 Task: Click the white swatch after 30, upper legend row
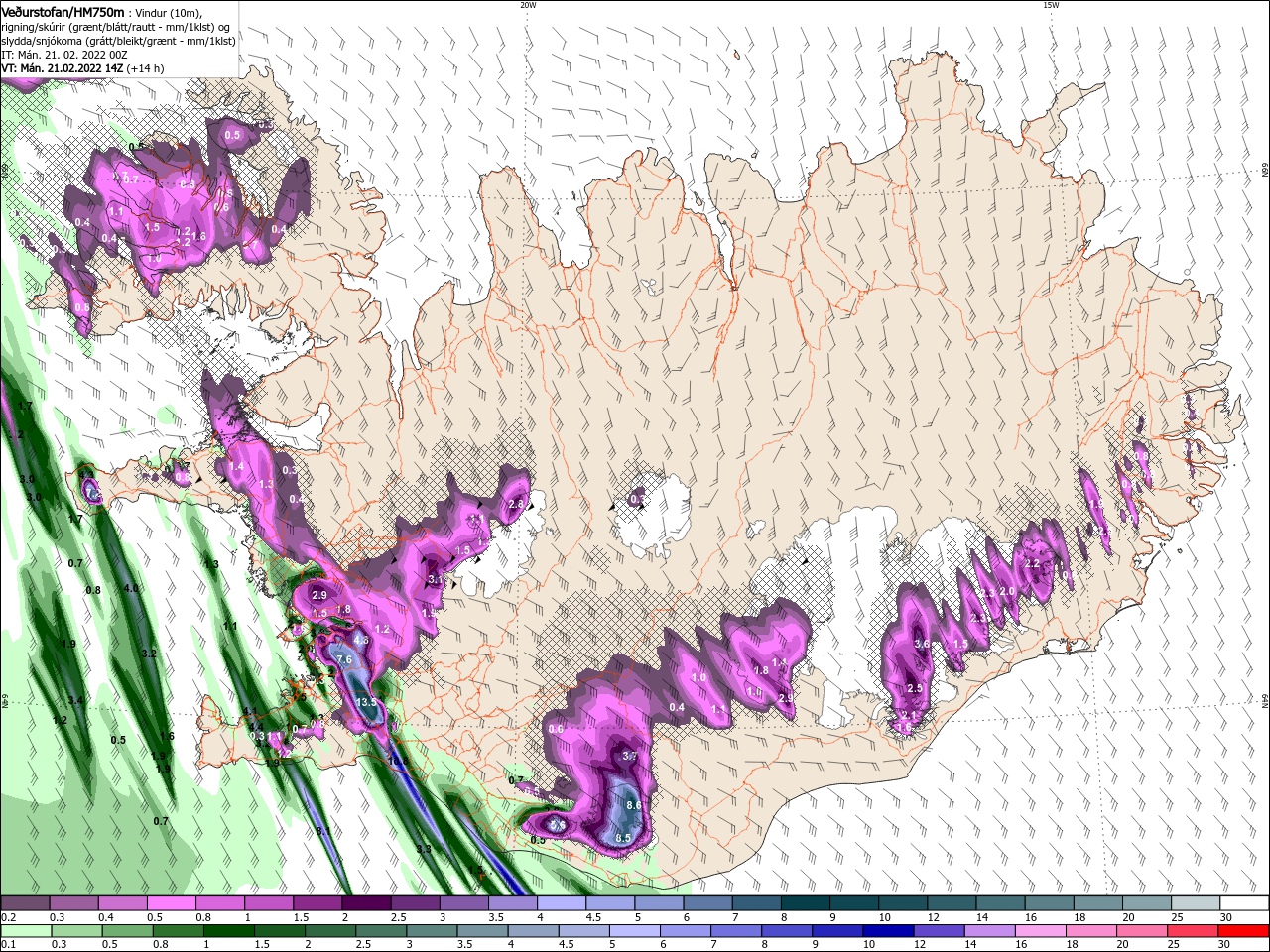[x=1245, y=903]
